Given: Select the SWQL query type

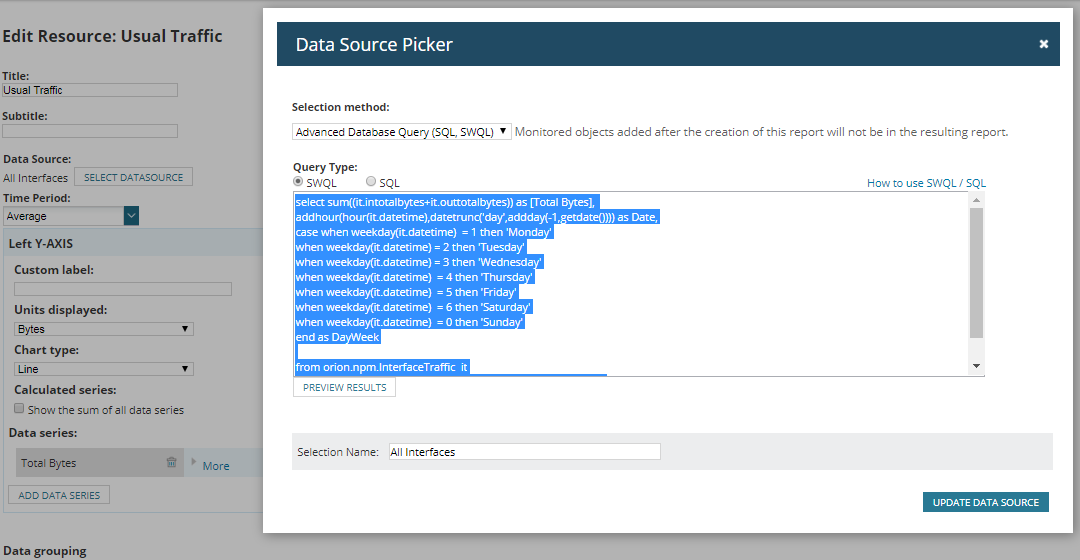Looking at the screenshot, I should tap(298, 182).
